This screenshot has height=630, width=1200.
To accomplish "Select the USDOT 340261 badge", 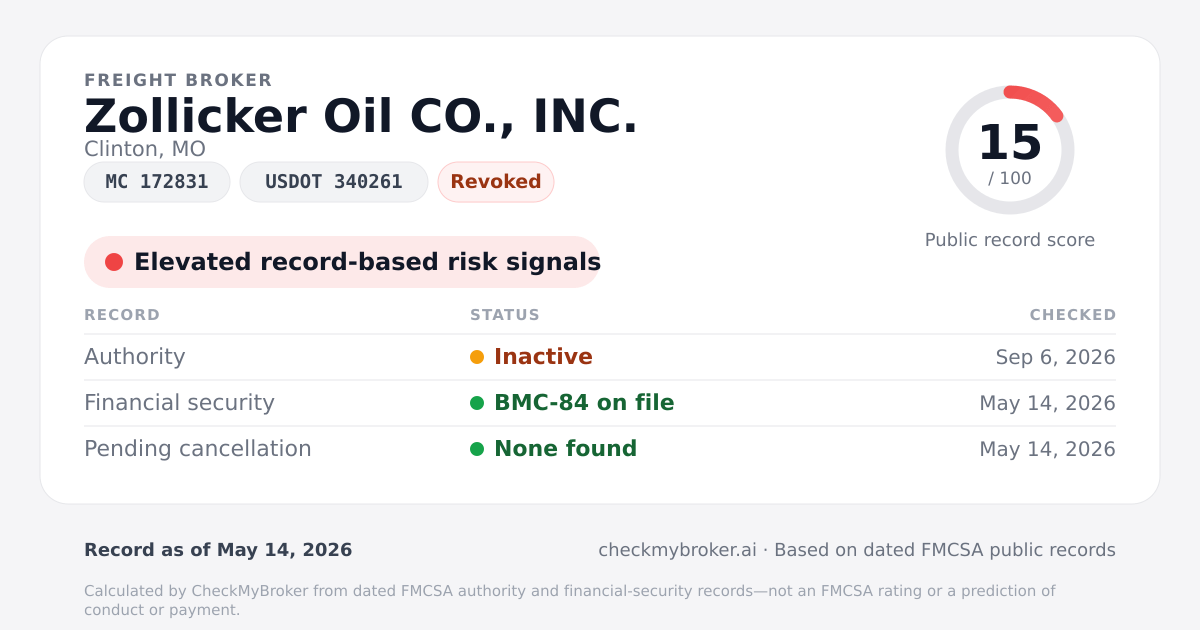I will pos(334,182).
